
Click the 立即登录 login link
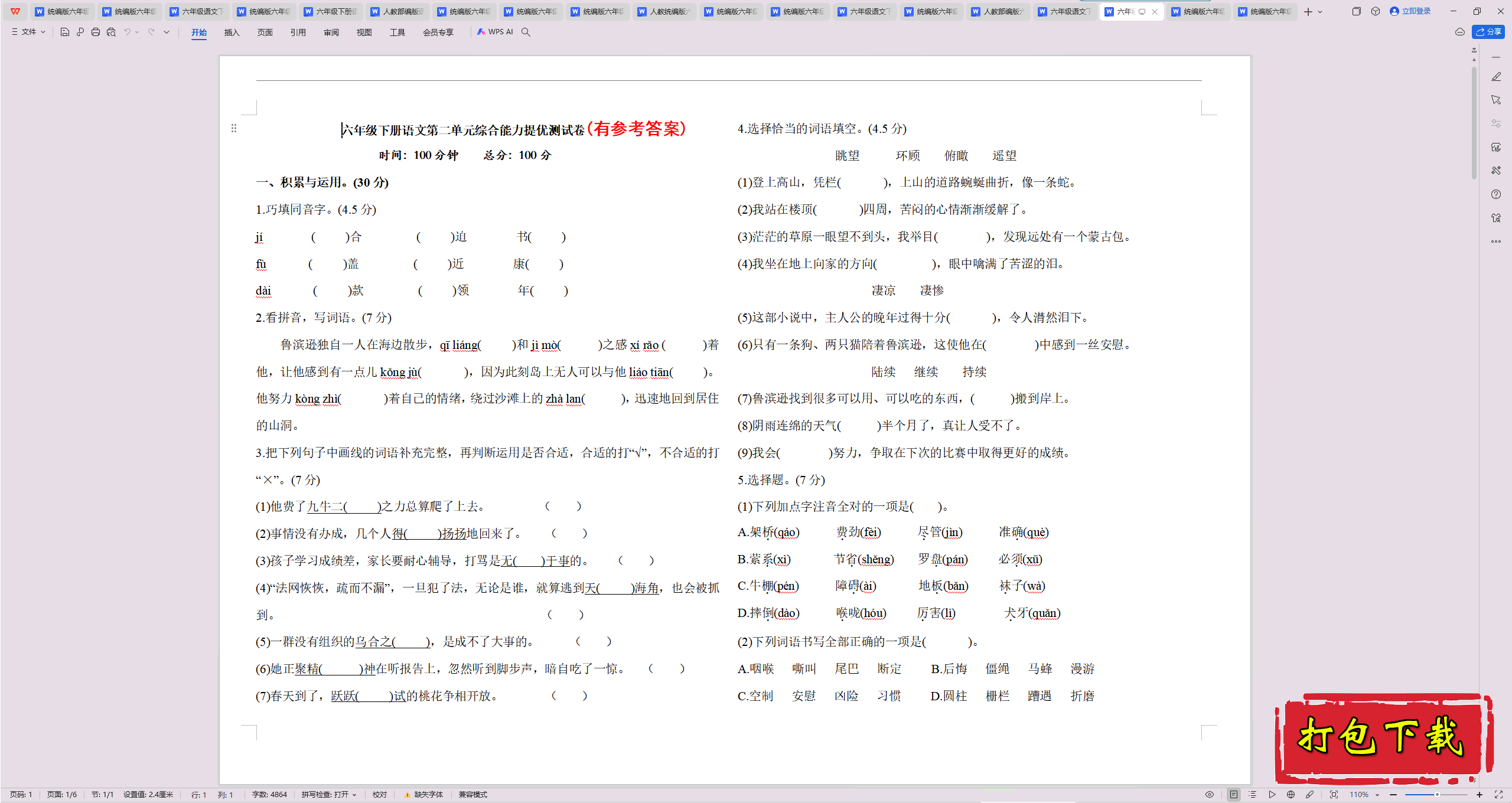coord(1410,11)
